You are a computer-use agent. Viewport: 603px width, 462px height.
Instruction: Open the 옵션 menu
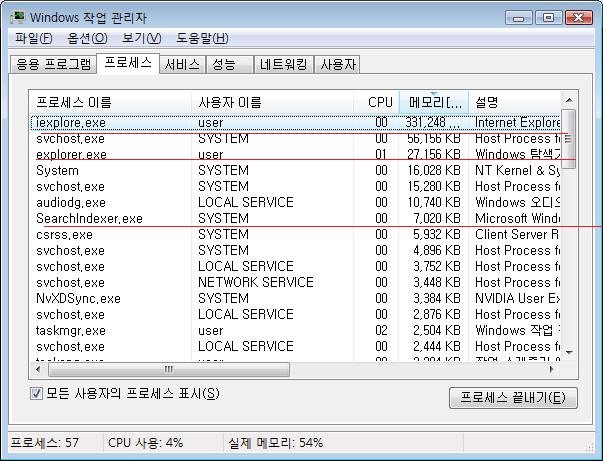click(x=86, y=38)
